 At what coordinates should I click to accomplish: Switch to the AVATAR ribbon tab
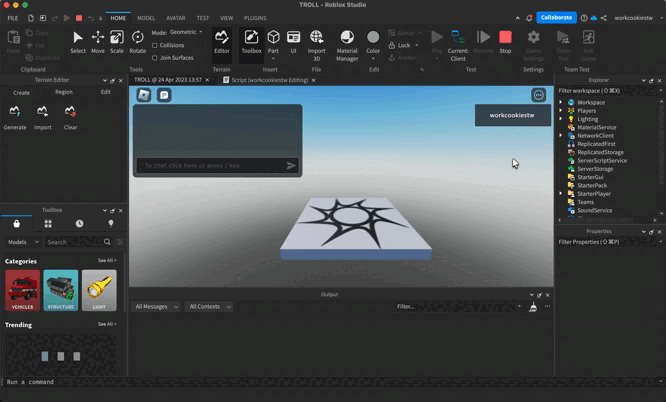(175, 18)
